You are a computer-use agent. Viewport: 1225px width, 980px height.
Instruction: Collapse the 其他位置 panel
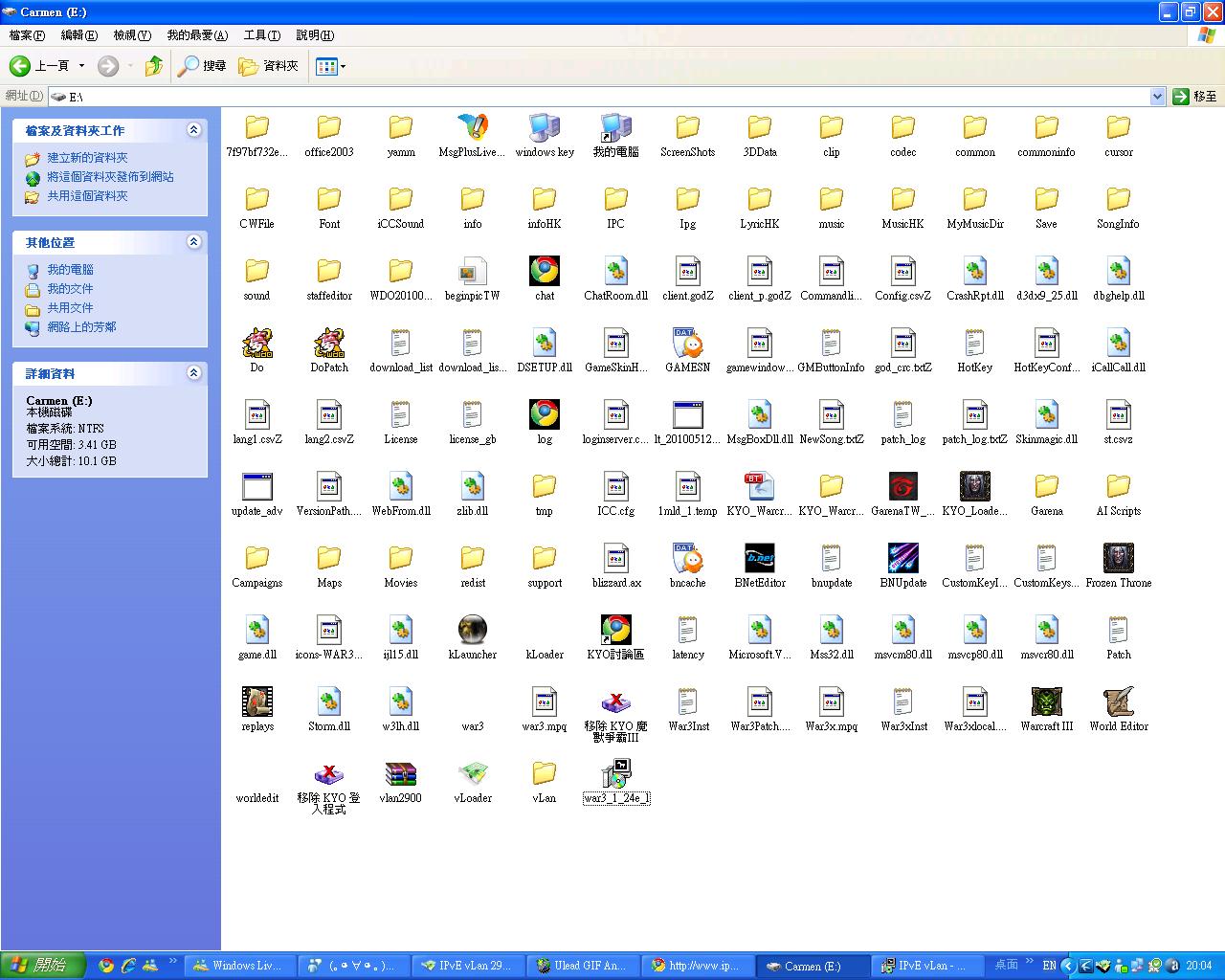coord(194,242)
